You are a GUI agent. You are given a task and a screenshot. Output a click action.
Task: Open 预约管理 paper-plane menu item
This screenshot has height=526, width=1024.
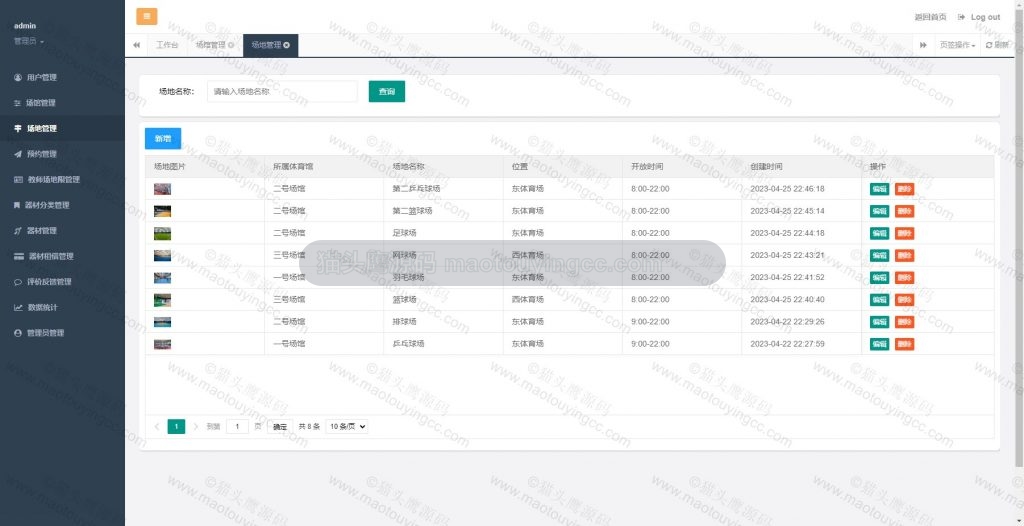tap(62, 154)
